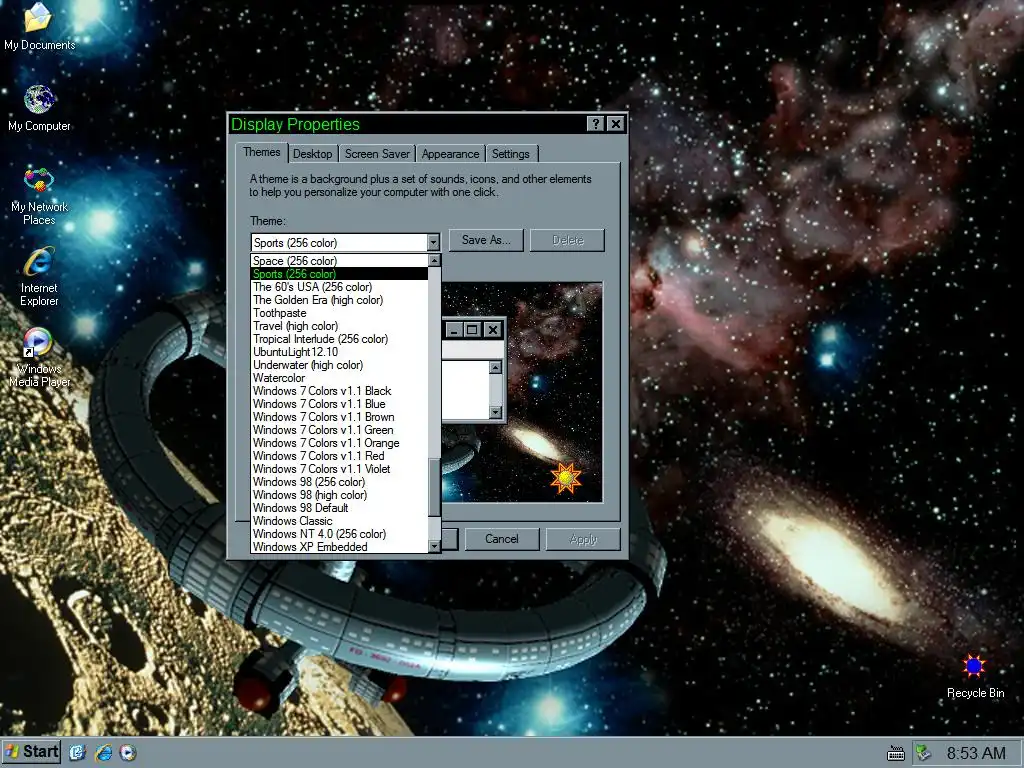Collapse the Theme combo box via arrow
The height and width of the screenshot is (768, 1024).
pyautogui.click(x=434, y=243)
